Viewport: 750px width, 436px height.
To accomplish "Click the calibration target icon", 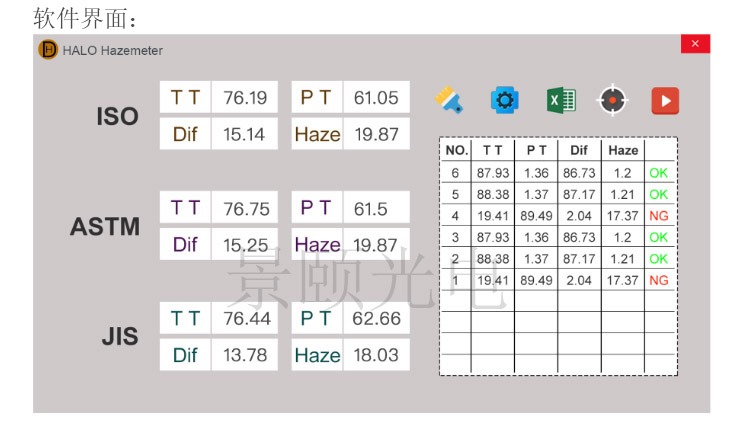I will pos(612,100).
